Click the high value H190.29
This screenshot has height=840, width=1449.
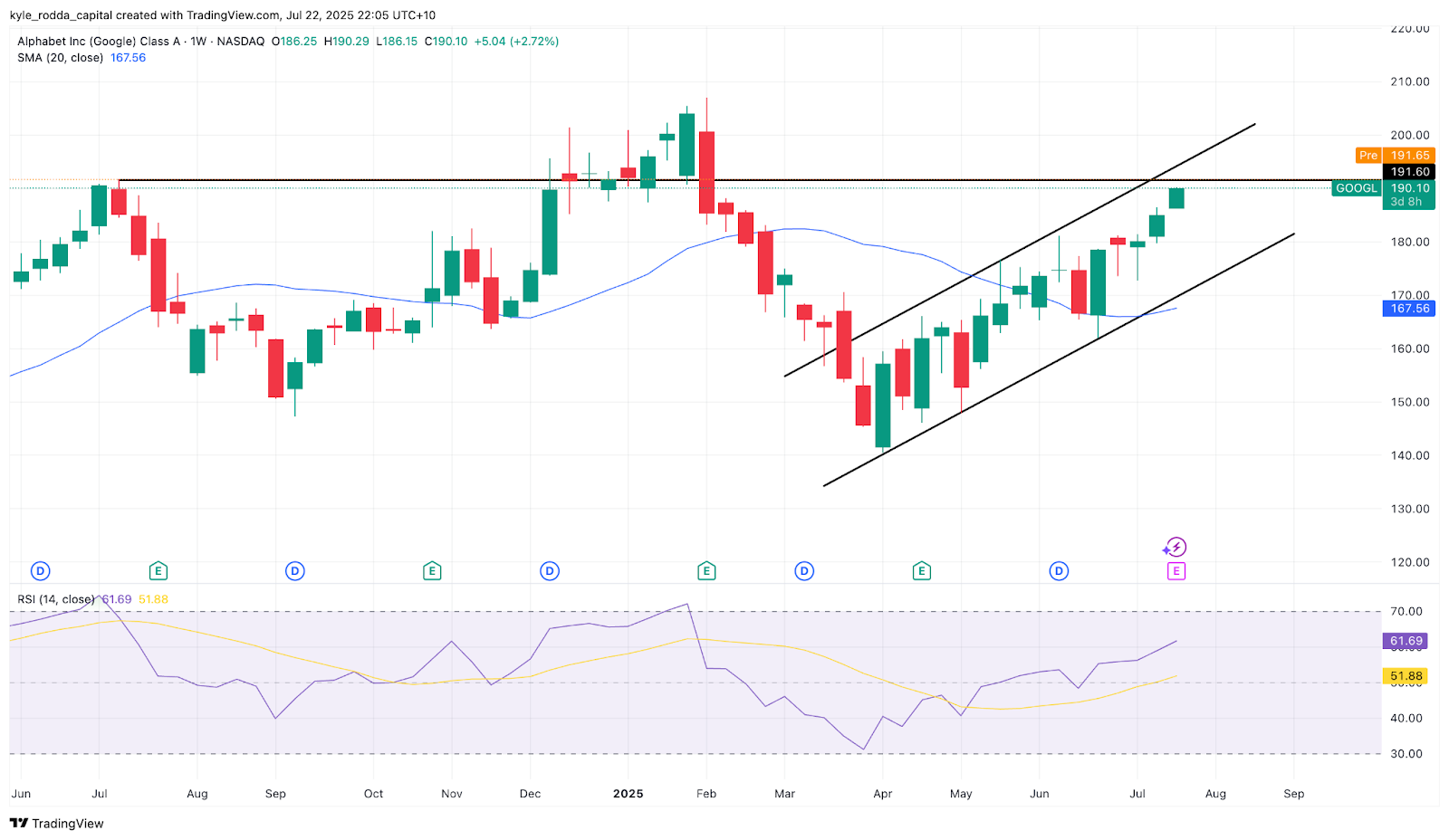coord(347,42)
